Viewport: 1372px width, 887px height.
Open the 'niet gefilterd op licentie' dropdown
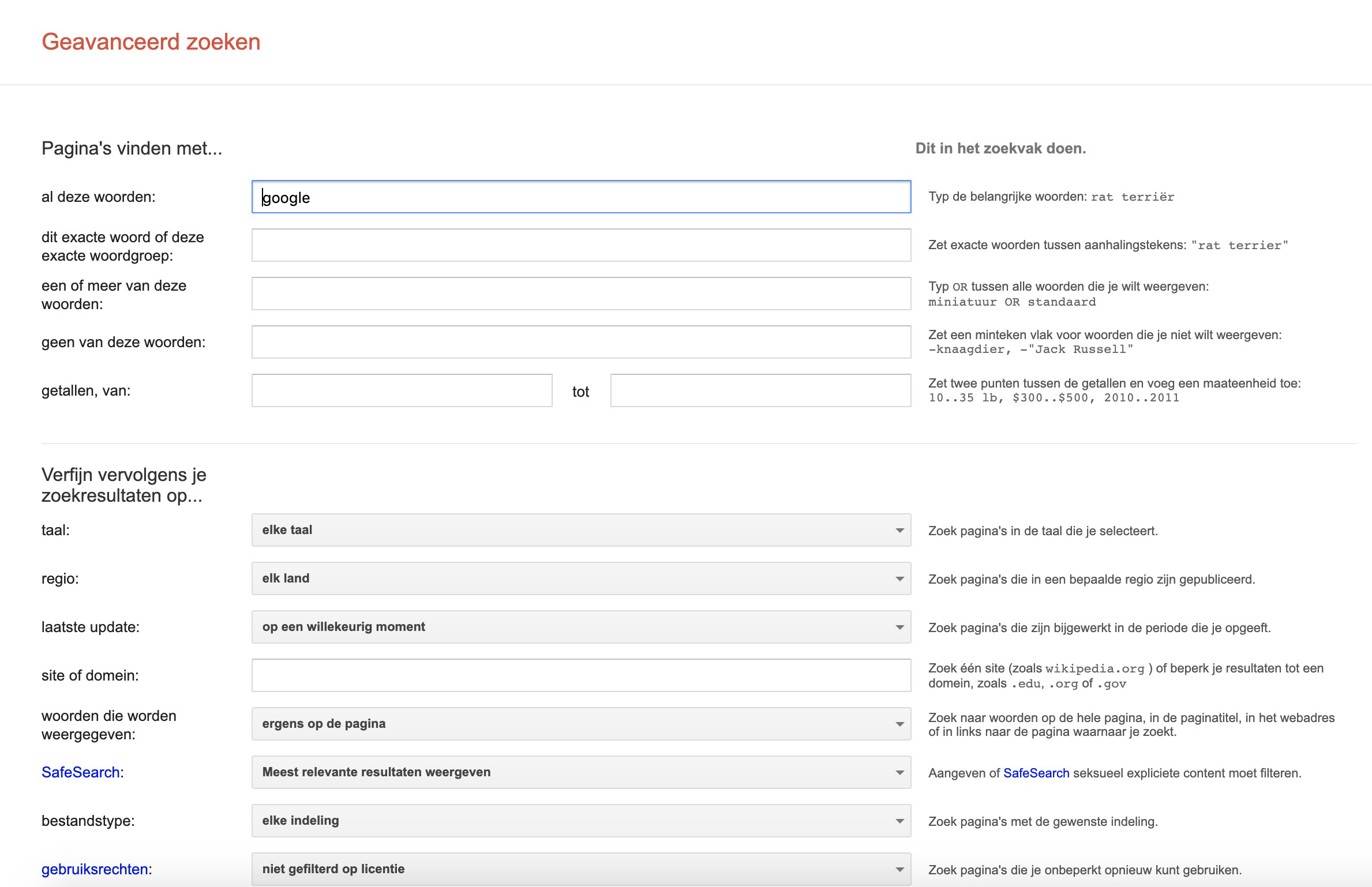pos(581,869)
